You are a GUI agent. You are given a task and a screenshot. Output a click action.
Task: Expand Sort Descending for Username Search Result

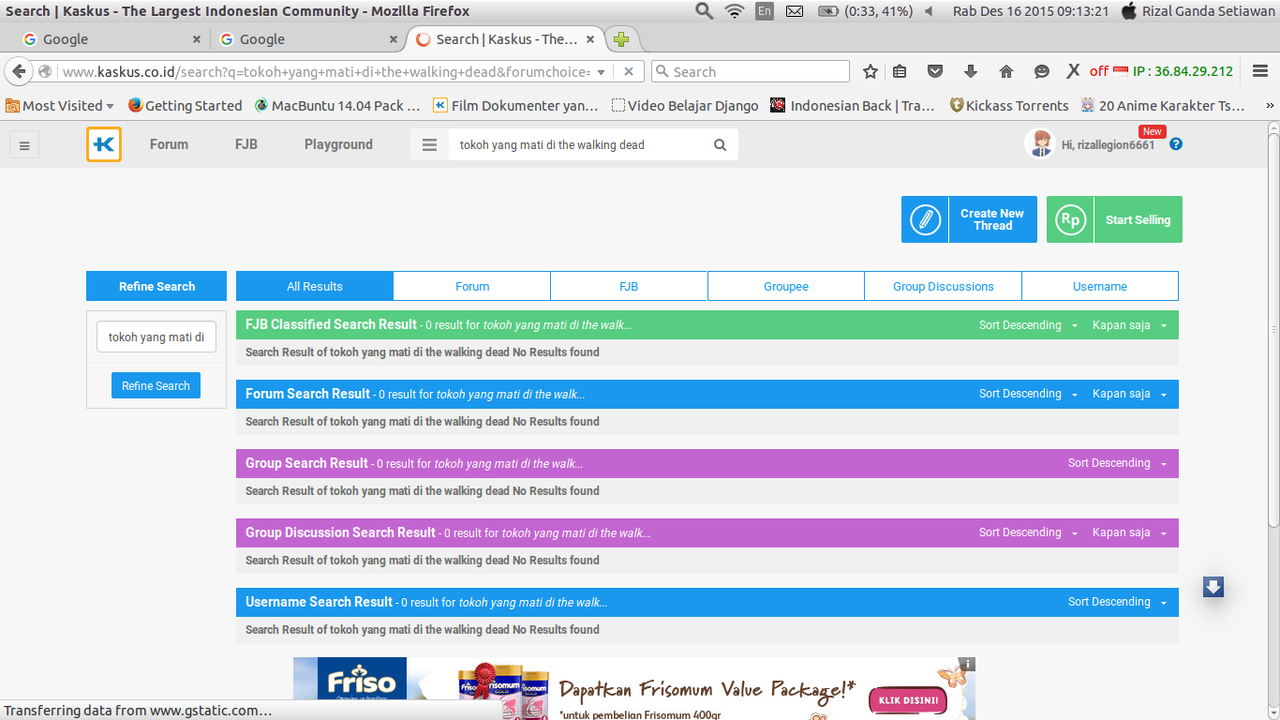click(x=1117, y=602)
